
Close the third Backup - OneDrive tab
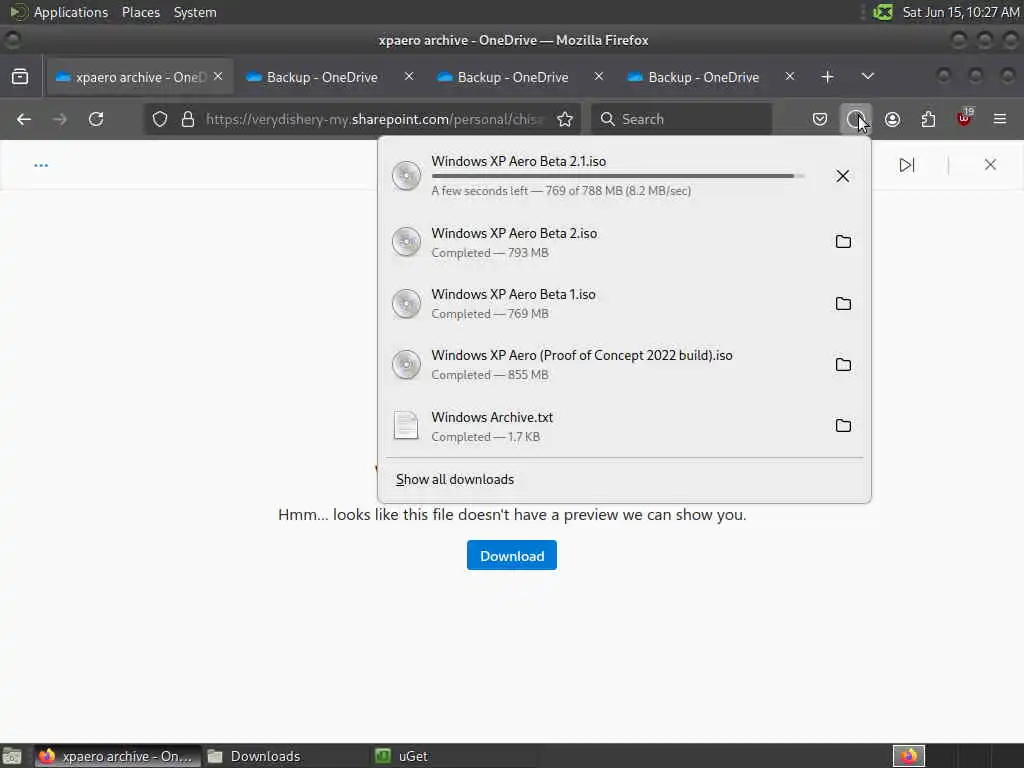pos(598,76)
